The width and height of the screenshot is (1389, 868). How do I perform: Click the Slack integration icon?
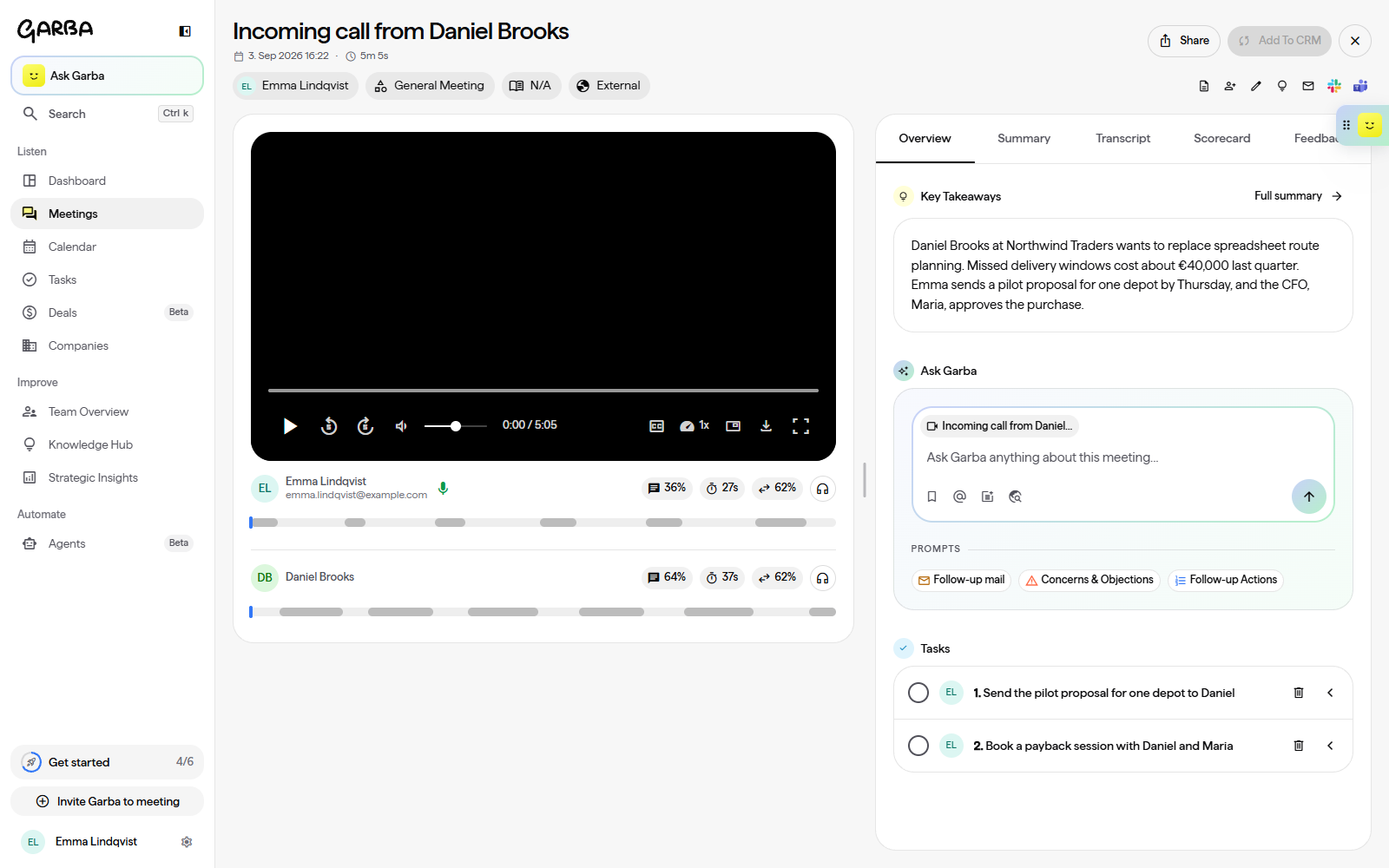(x=1334, y=86)
